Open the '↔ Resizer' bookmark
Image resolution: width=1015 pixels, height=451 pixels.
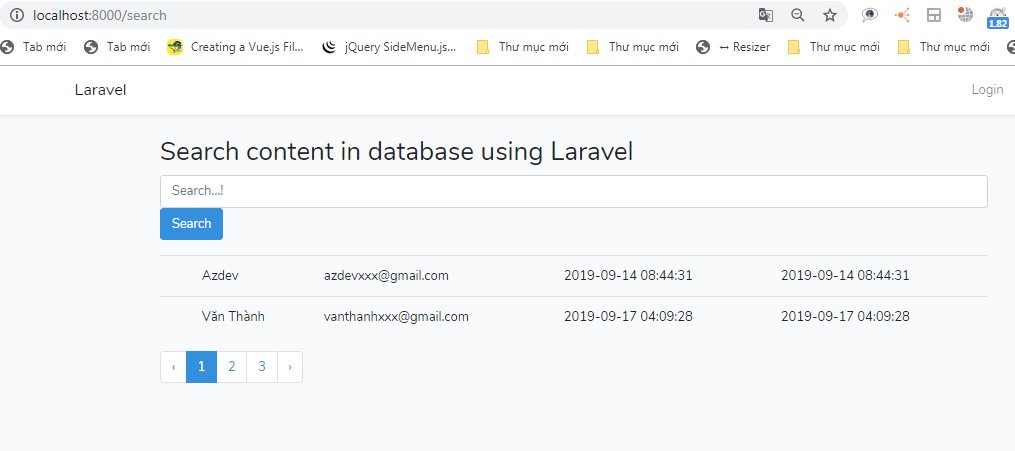[x=733, y=47]
